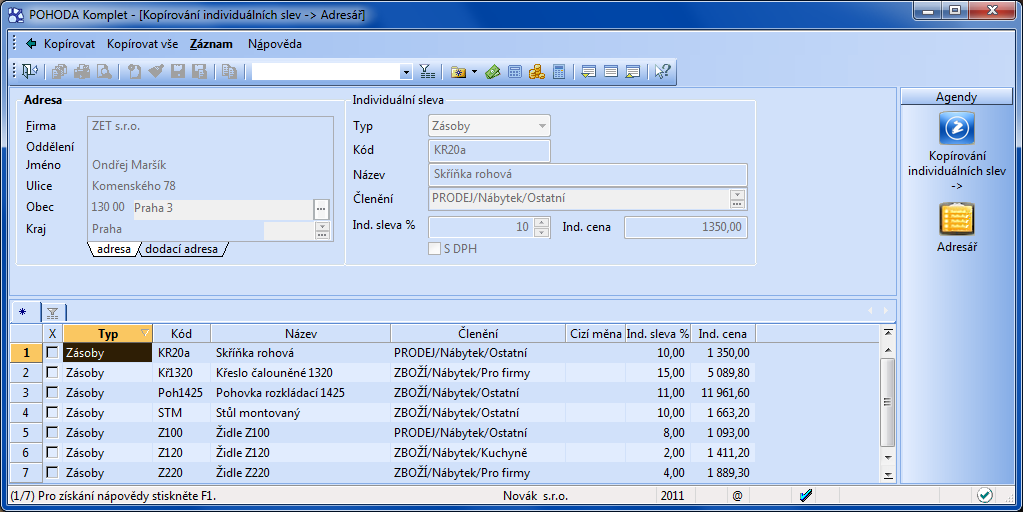
Task: Click the grayed checkmark toolbar icon
Action: pyautogui.click(x=155, y=71)
